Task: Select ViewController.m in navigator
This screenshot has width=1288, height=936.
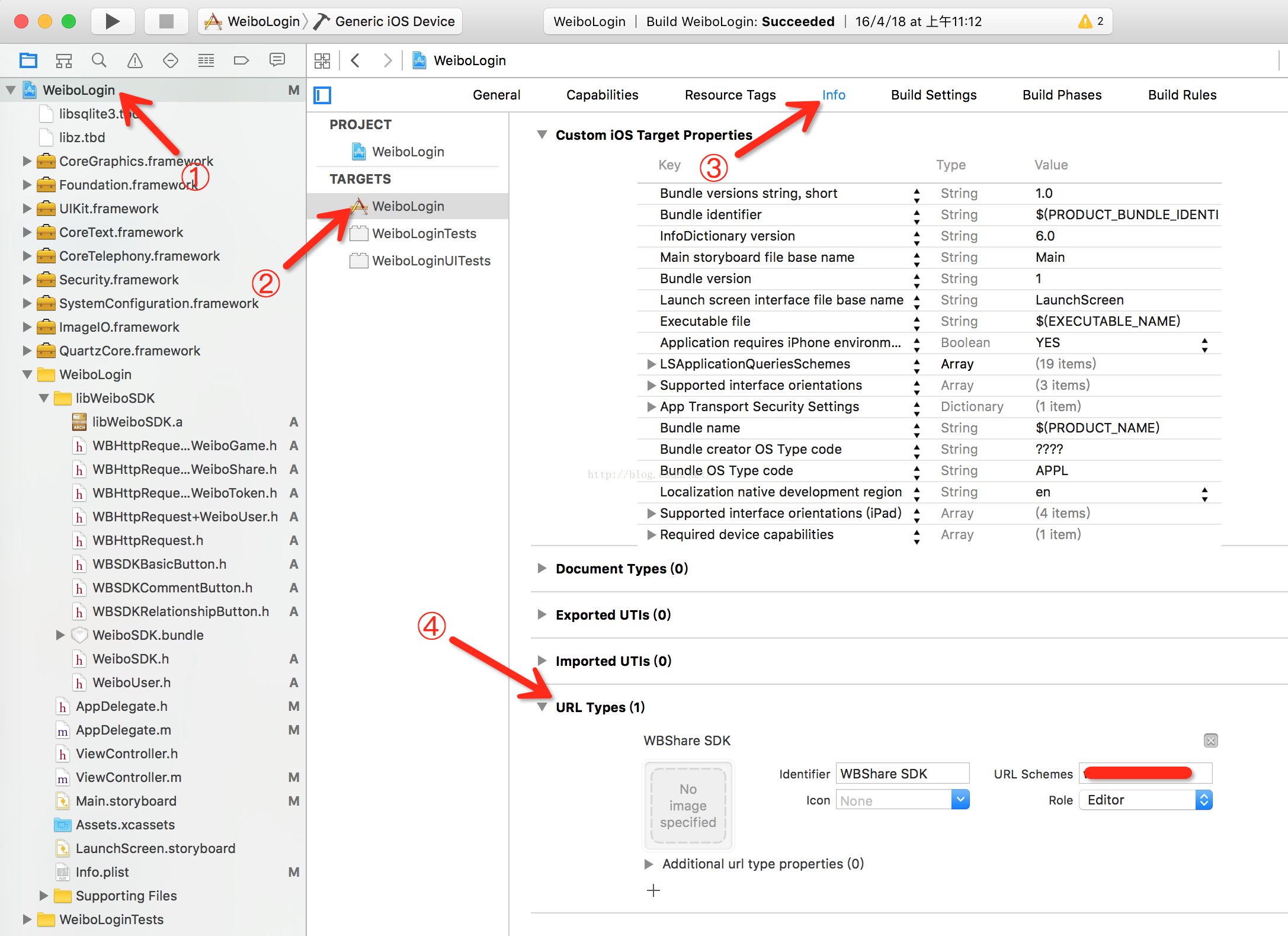Action: click(129, 777)
